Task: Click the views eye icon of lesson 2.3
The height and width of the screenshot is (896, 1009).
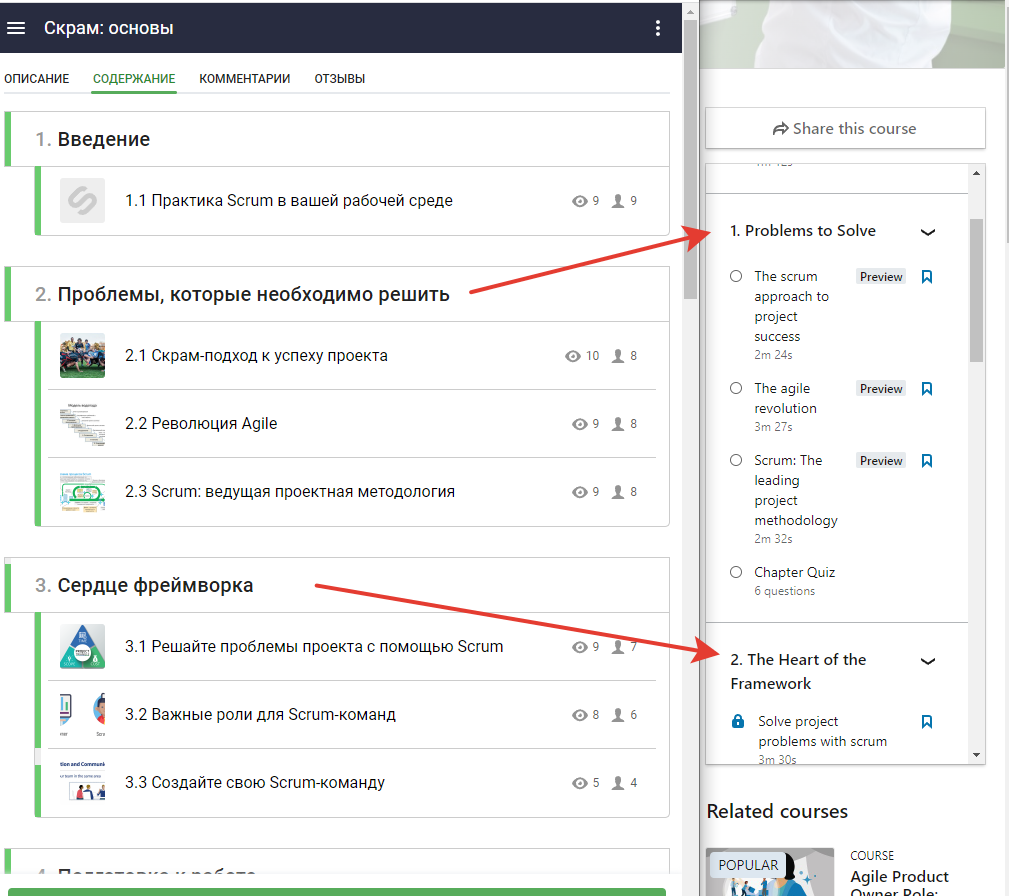Action: coord(579,492)
